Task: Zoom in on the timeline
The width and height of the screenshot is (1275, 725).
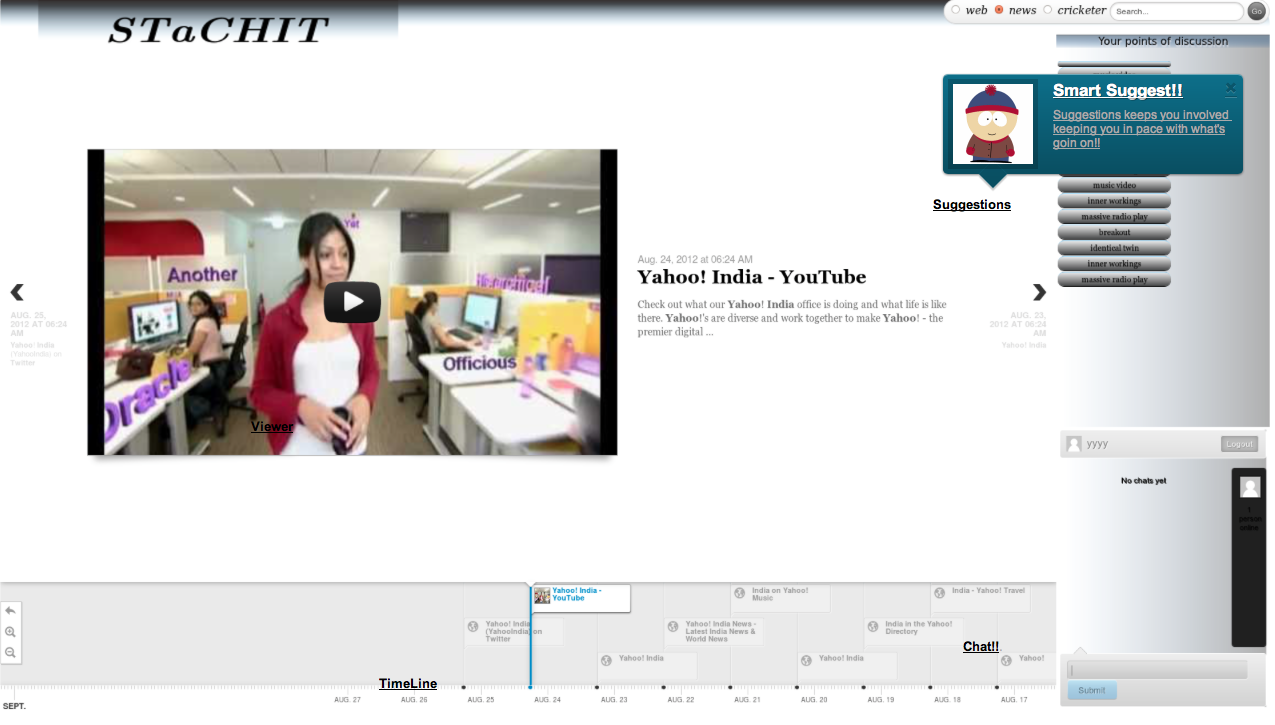Action: [x=10, y=632]
